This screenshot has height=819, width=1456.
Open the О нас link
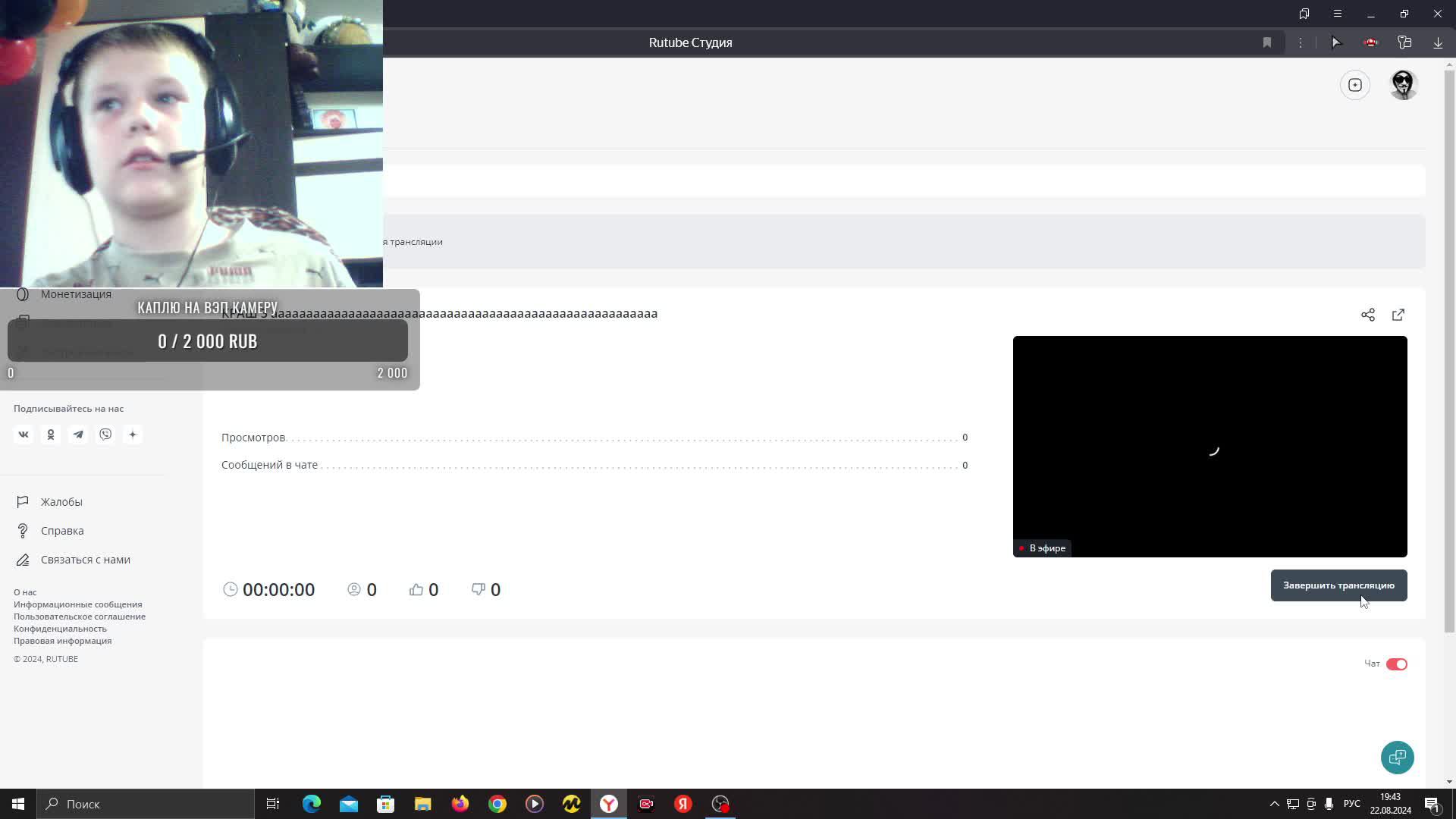coord(25,592)
